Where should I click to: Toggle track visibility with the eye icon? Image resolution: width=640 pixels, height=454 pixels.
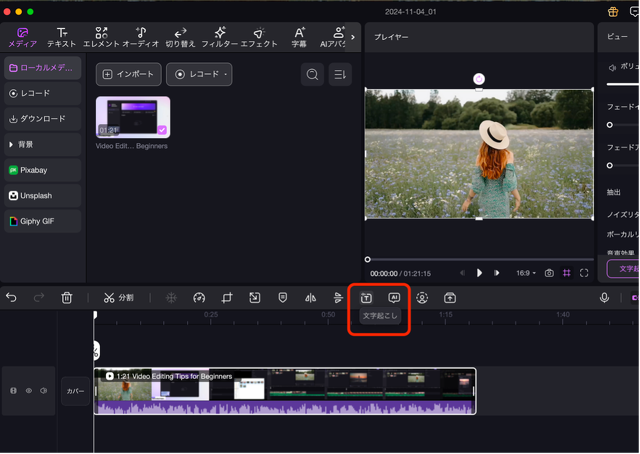point(28,391)
